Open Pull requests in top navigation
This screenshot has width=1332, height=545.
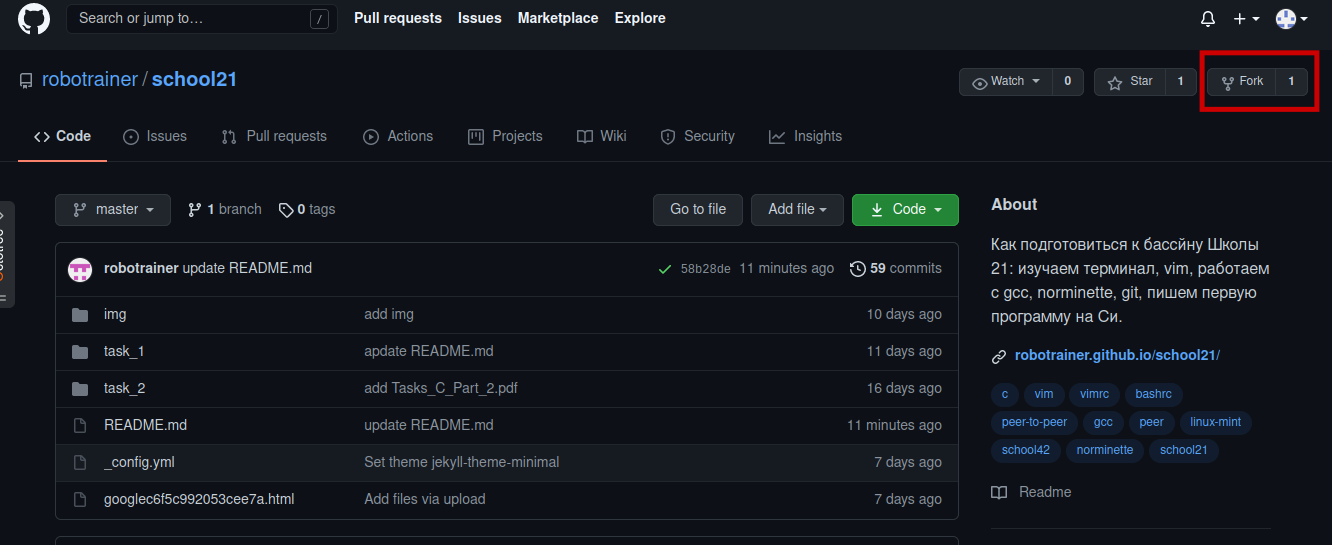(398, 18)
